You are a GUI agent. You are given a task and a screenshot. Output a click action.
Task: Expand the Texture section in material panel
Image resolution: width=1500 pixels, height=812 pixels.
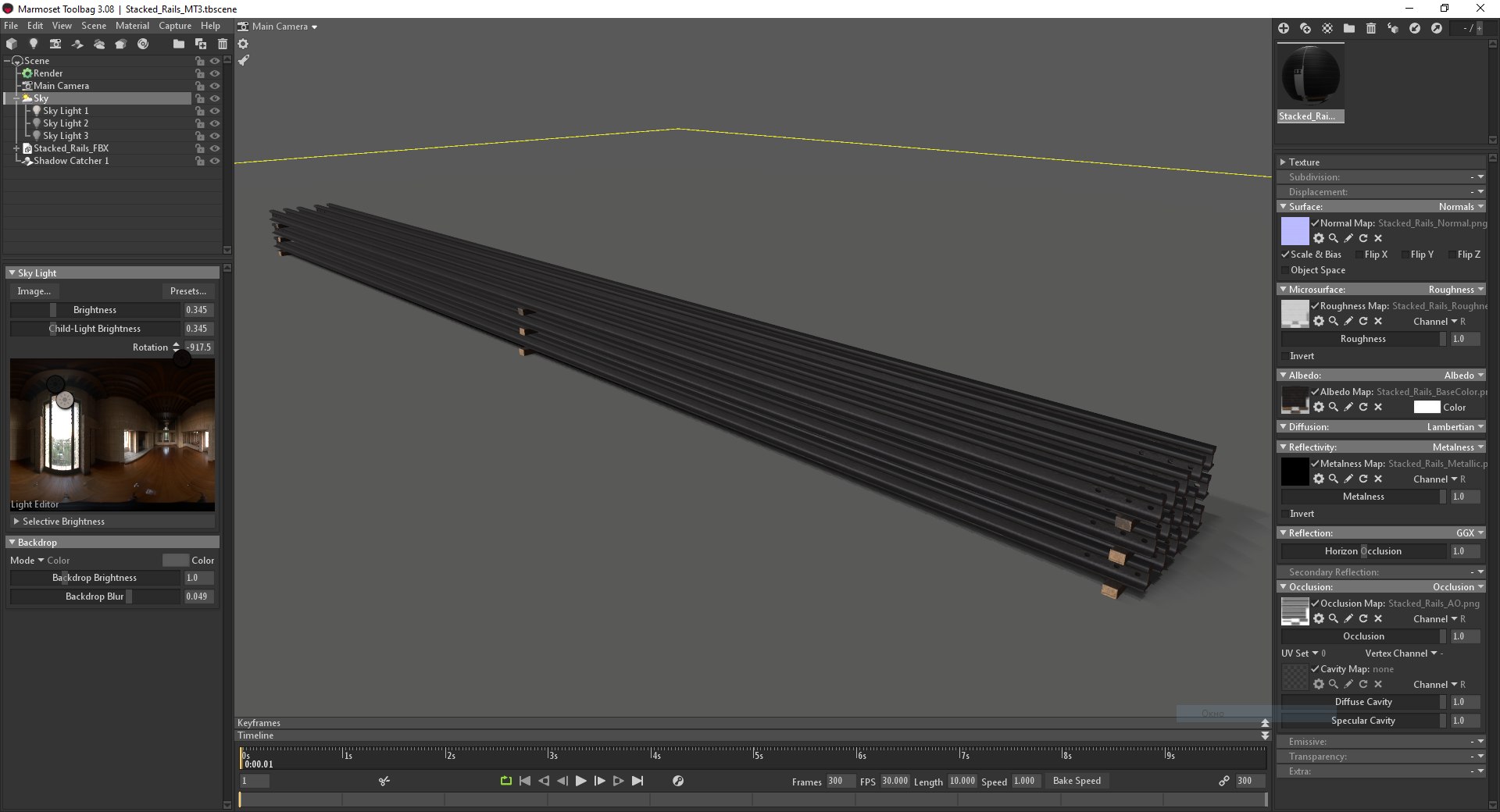coord(1283,162)
